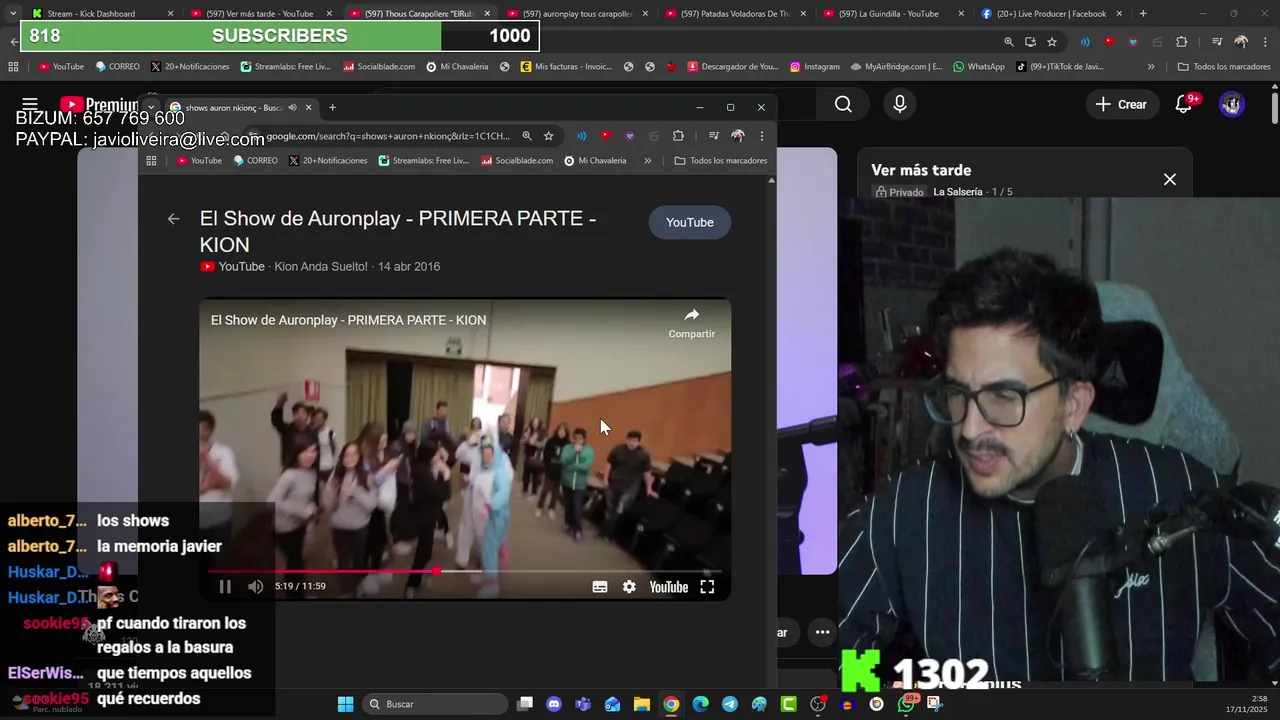Open MyAirBridge.com bookmark in the back window
The width and height of the screenshot is (1280, 720).
896,67
